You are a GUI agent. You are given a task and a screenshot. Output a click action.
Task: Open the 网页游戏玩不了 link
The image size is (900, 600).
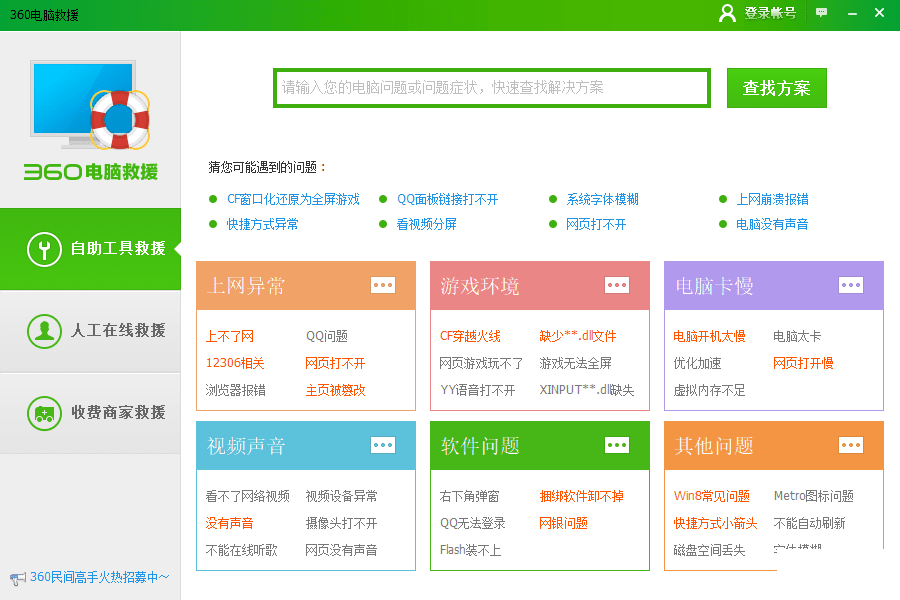coord(481,363)
